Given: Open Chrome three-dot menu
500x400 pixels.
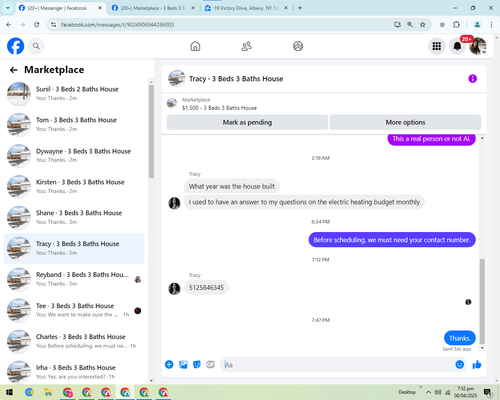Looking at the screenshot, I should (x=491, y=25).
